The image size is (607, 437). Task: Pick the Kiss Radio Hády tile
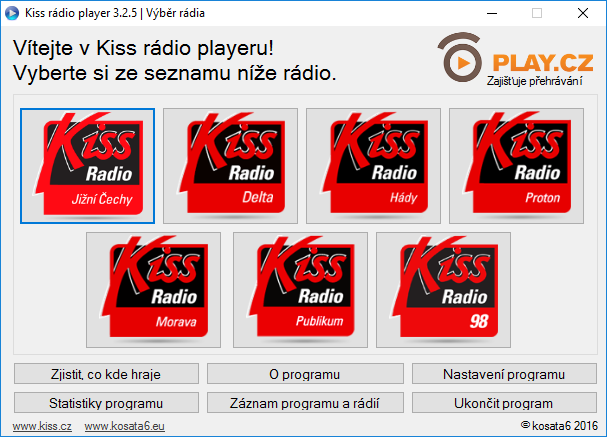pos(373,166)
